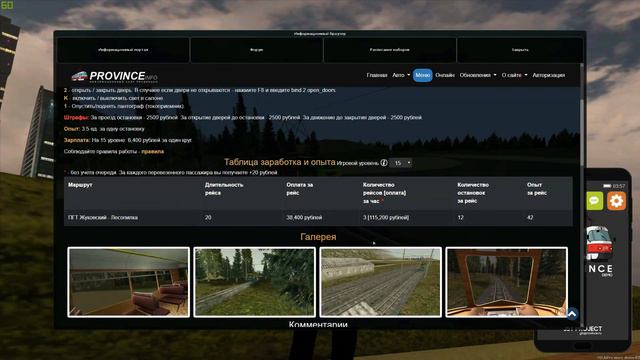The height and width of the screenshot is (360, 640).
Task: Expand the Авто dropdown in the navbar
Action: (401, 75)
